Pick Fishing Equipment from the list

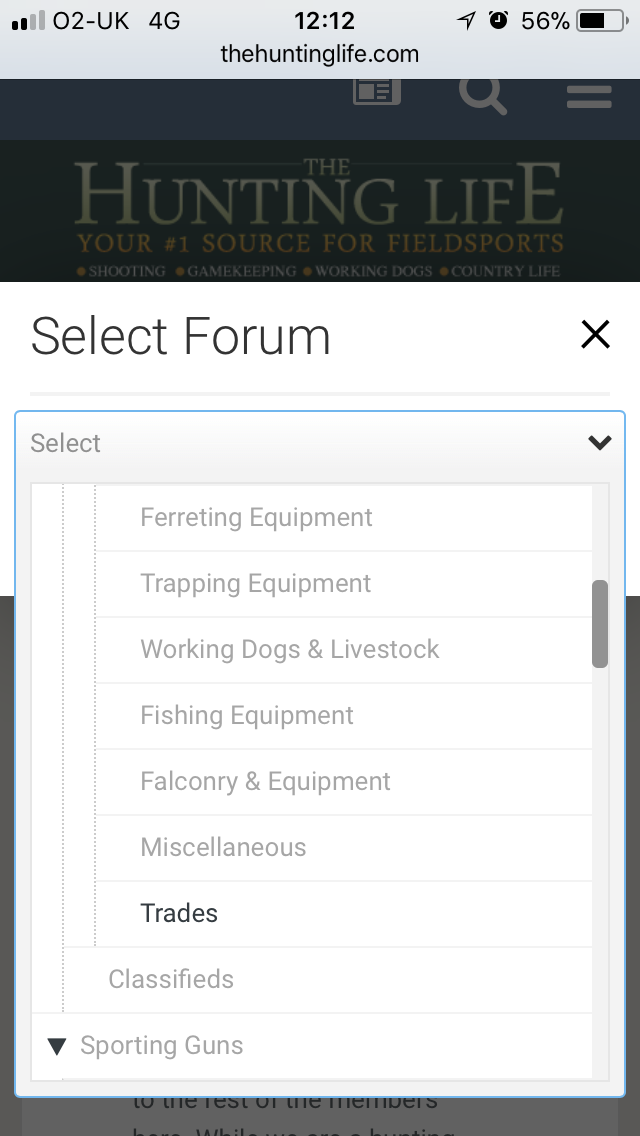pyautogui.click(x=247, y=716)
